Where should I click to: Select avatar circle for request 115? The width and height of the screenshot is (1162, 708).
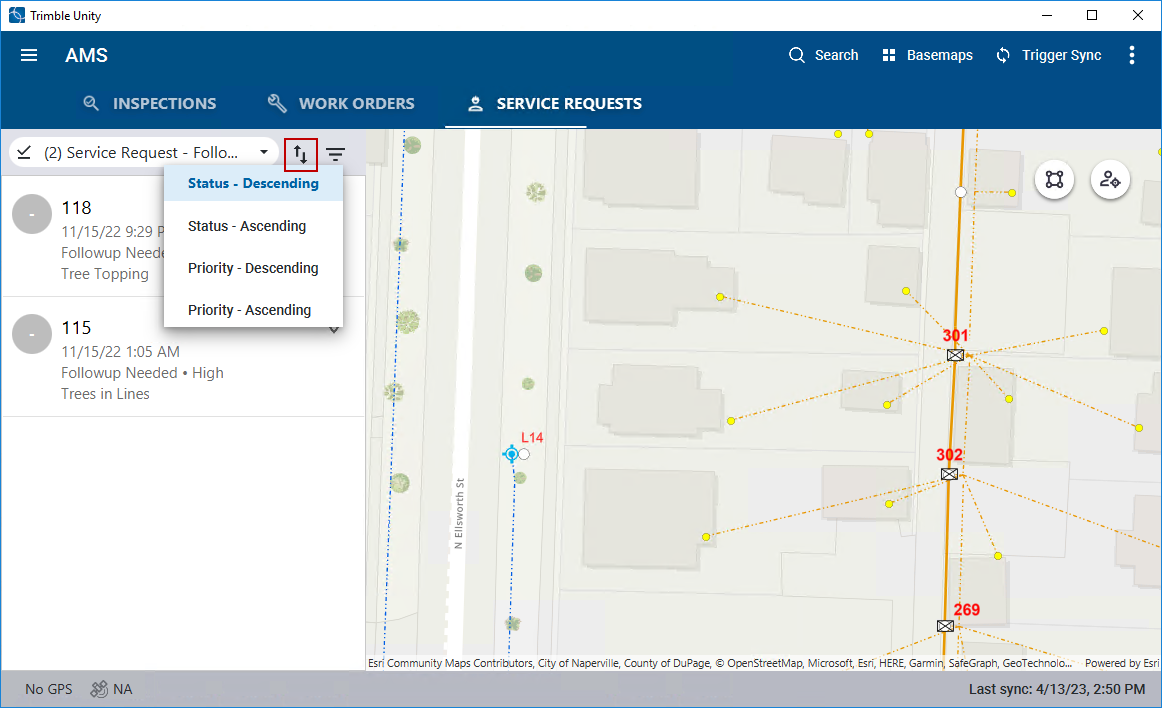tap(32, 334)
